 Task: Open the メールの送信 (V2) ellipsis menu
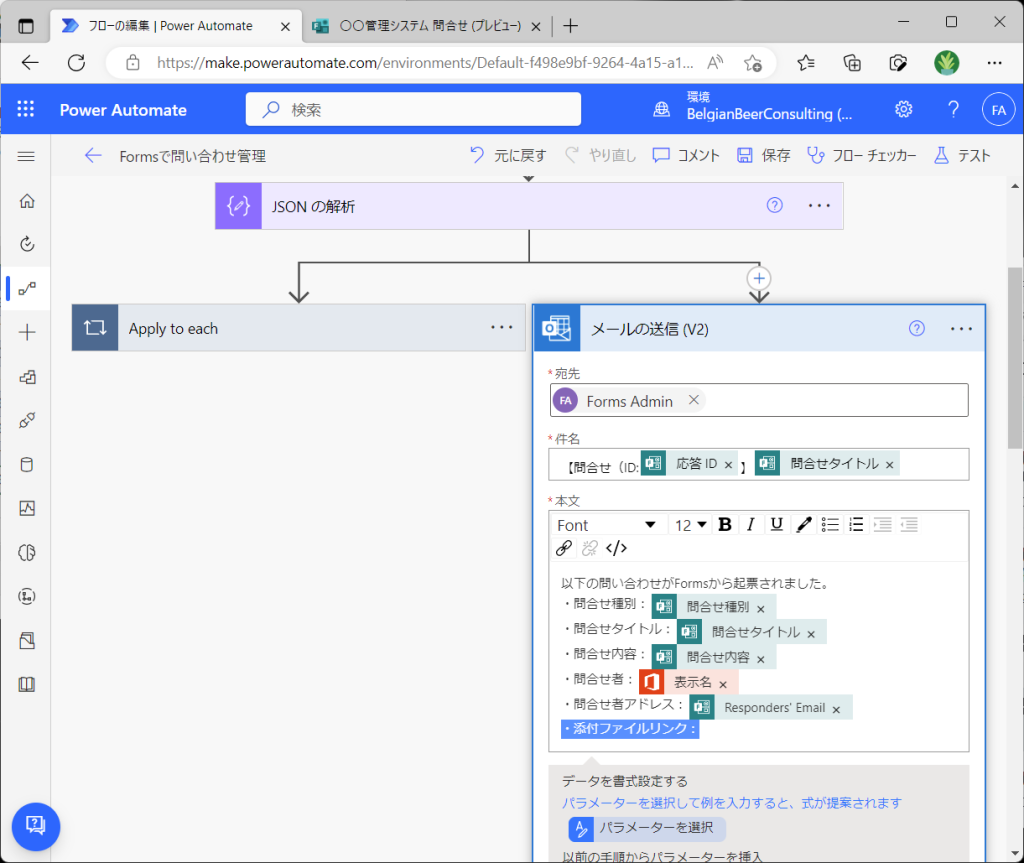click(961, 329)
